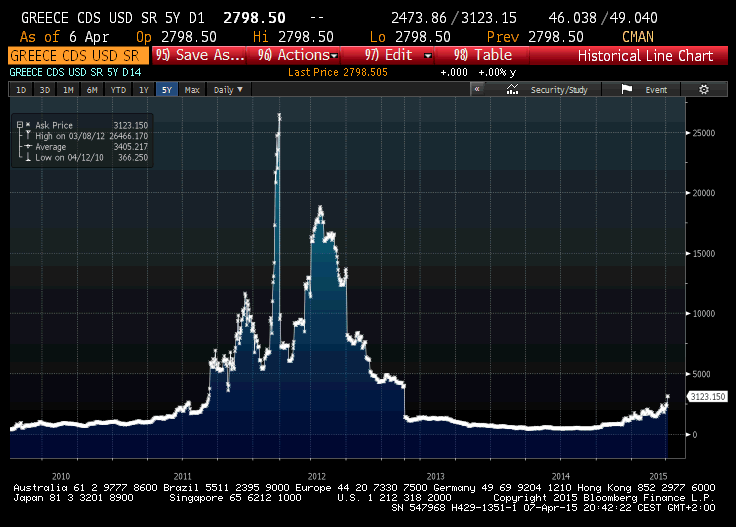The image size is (736, 527).
Task: Click the GREECE CDS USD SR security field
Action: (x=78, y=56)
